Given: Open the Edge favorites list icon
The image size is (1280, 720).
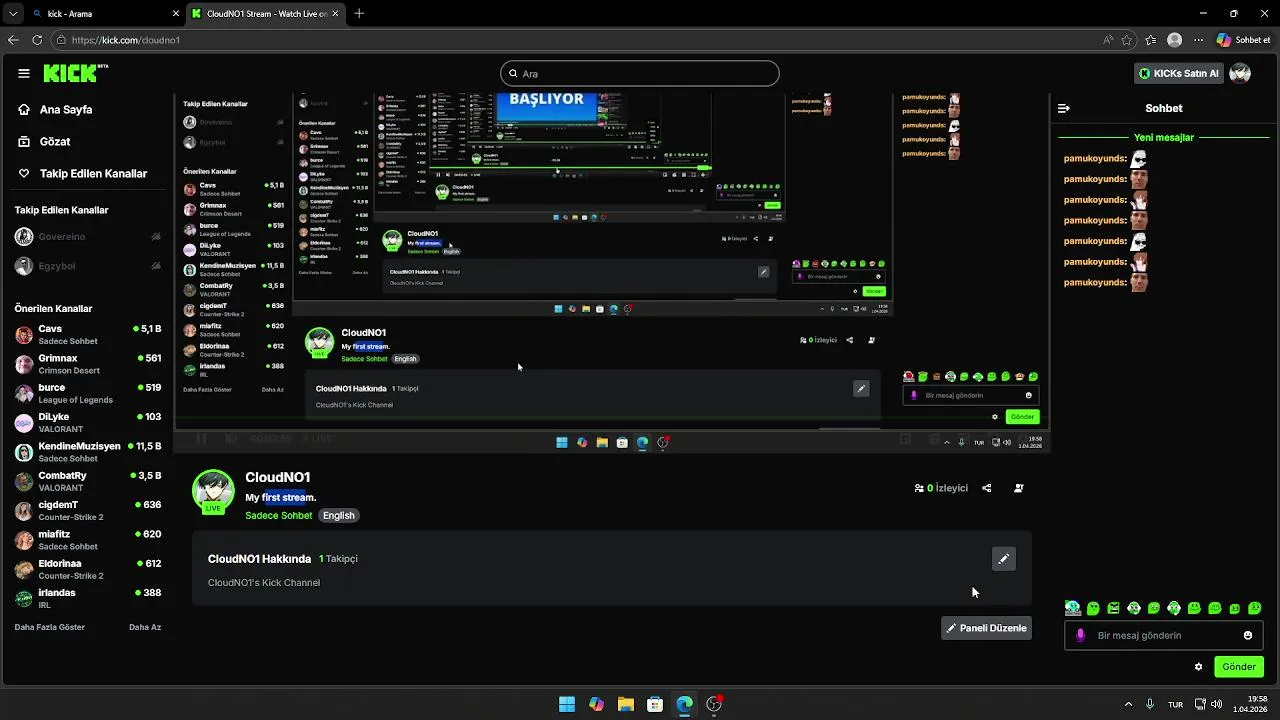Looking at the screenshot, I should [1151, 40].
